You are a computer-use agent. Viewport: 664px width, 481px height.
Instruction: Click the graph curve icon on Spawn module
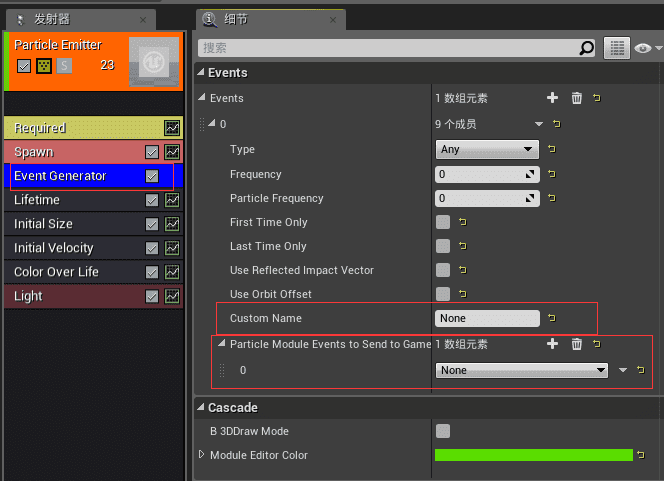pos(172,152)
